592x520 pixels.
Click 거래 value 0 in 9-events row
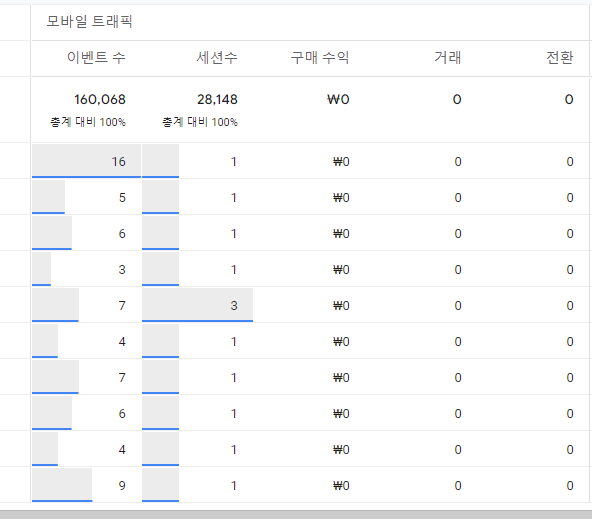458,485
